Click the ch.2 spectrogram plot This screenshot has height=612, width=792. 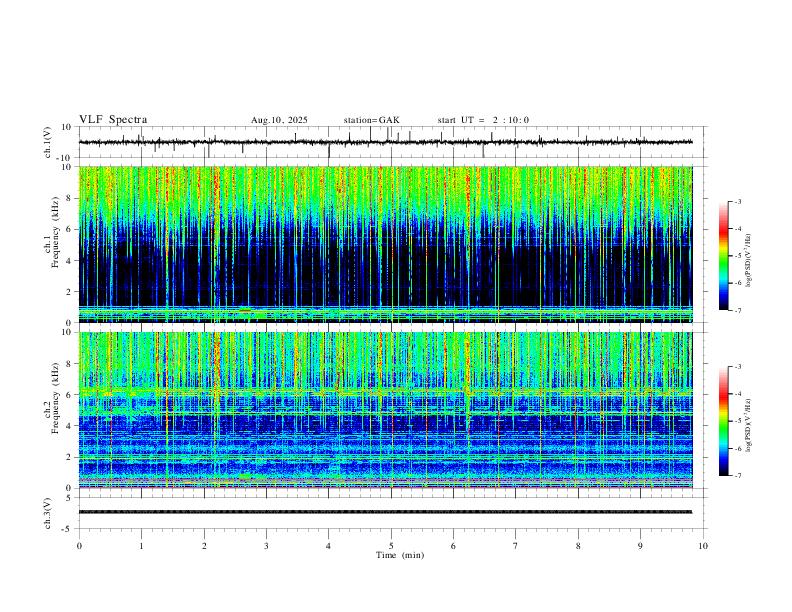[385, 410]
